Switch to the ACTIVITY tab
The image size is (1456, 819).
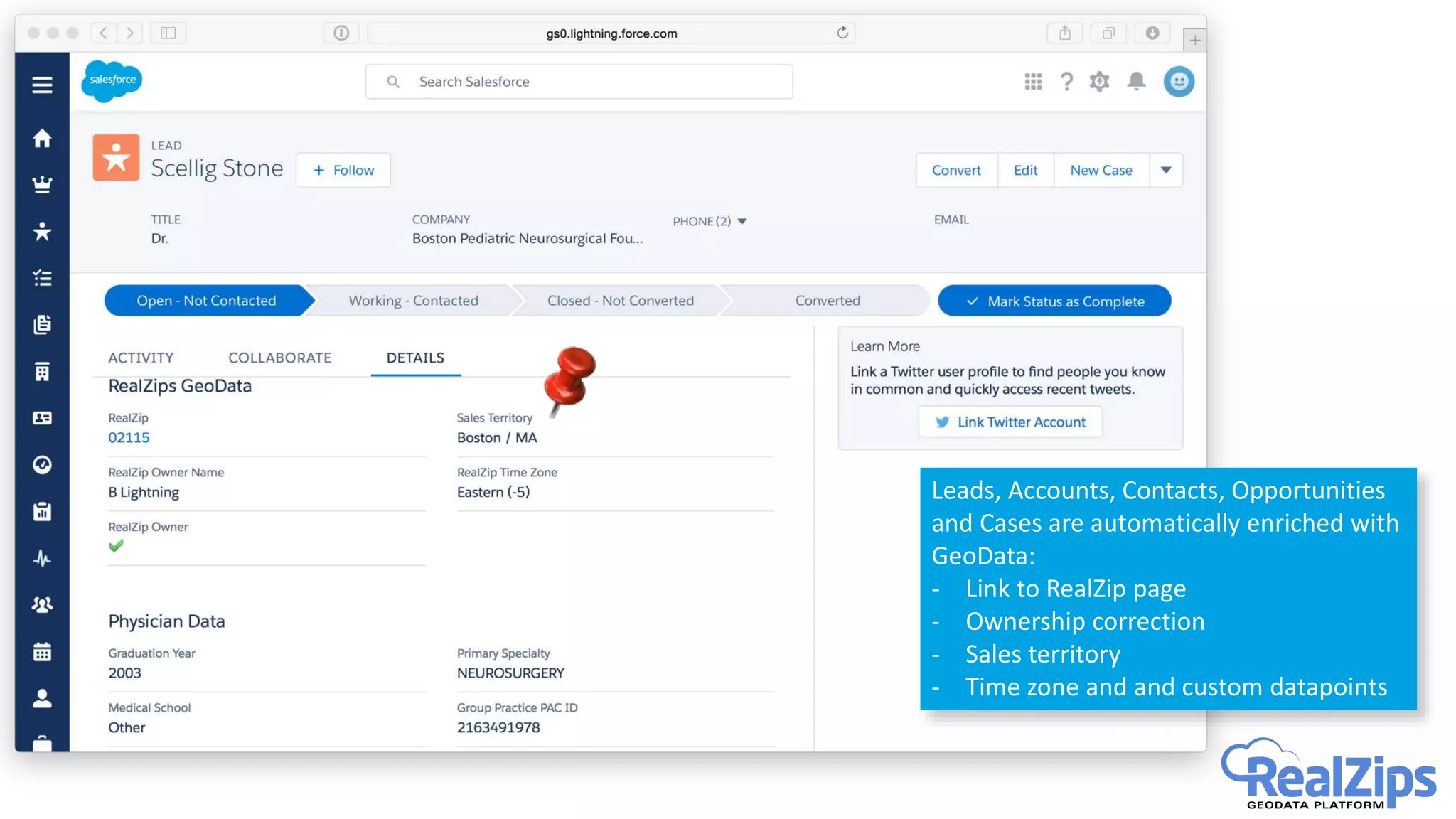141,358
